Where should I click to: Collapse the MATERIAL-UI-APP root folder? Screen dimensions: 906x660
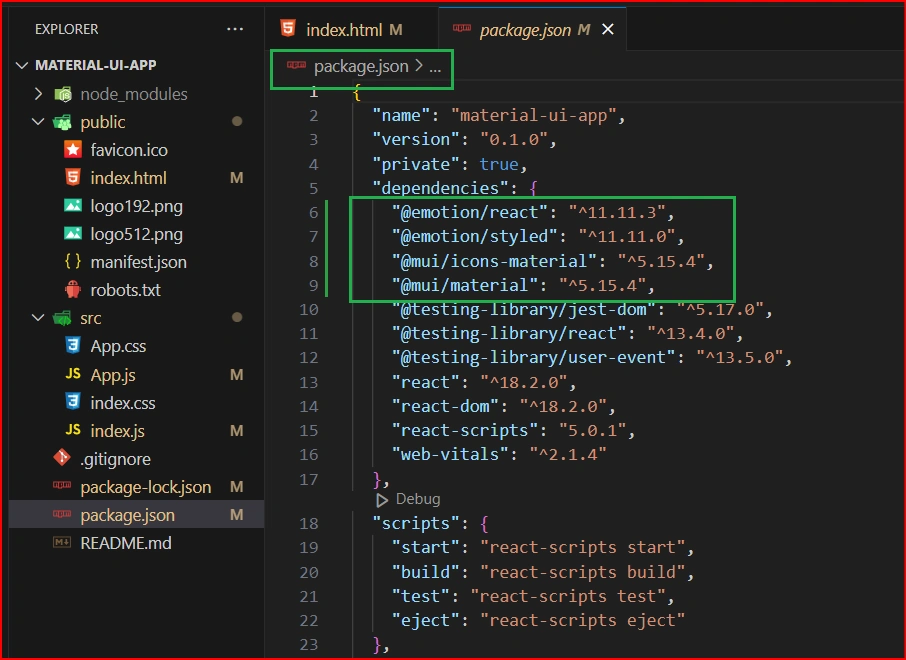tap(22, 65)
